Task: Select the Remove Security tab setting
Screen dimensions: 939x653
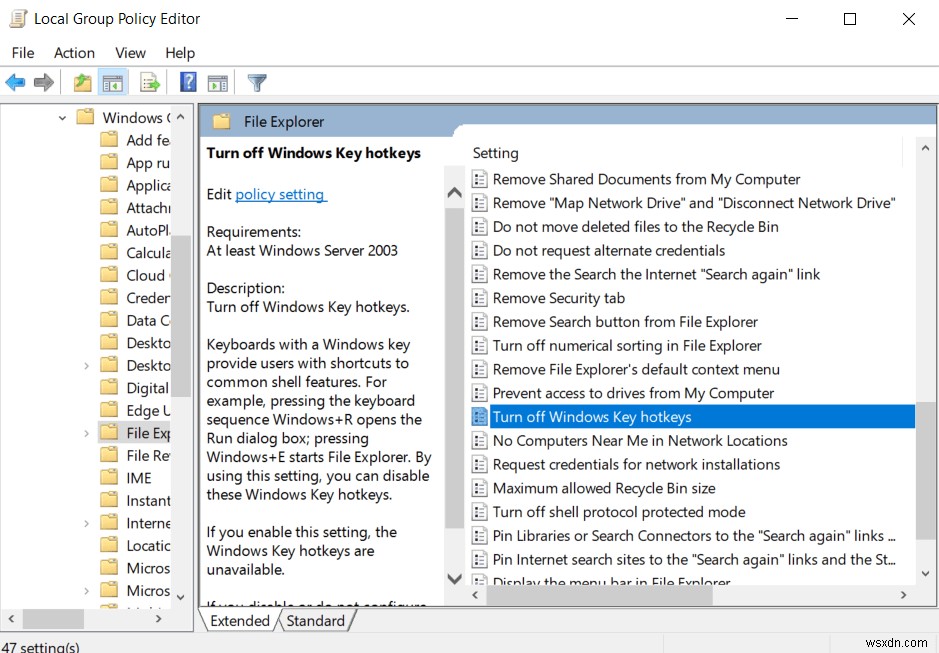Action: click(x=560, y=298)
